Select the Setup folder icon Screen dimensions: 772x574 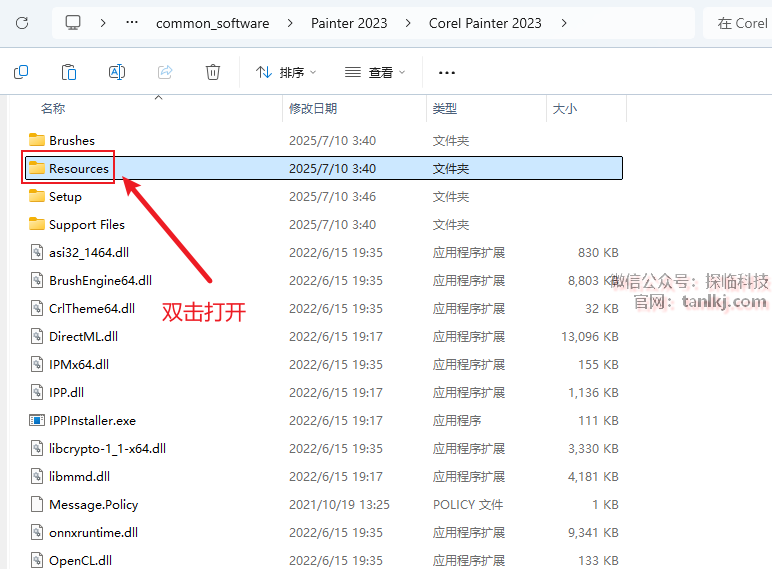[36, 196]
